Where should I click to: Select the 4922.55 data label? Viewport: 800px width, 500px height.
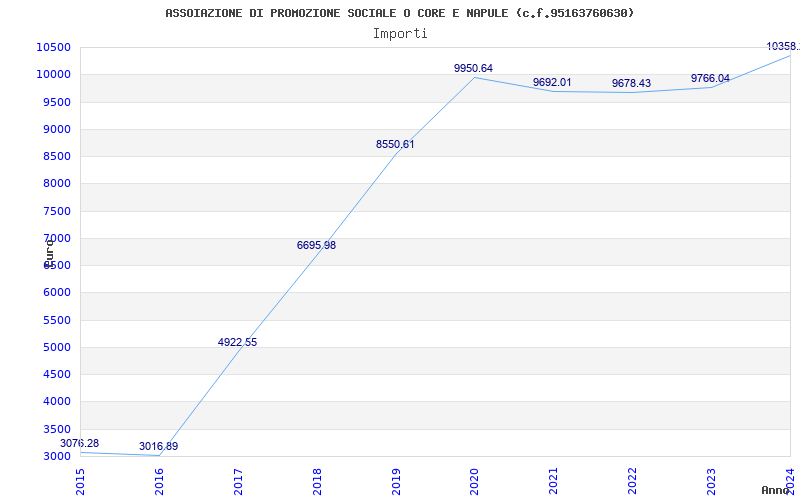click(237, 342)
